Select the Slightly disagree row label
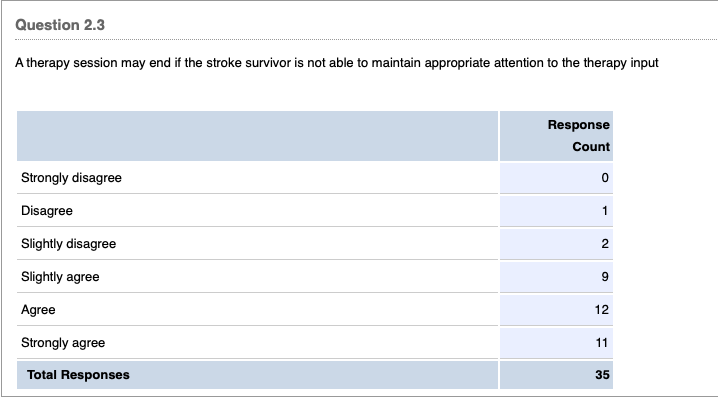This screenshot has width=718, height=399. pos(69,244)
